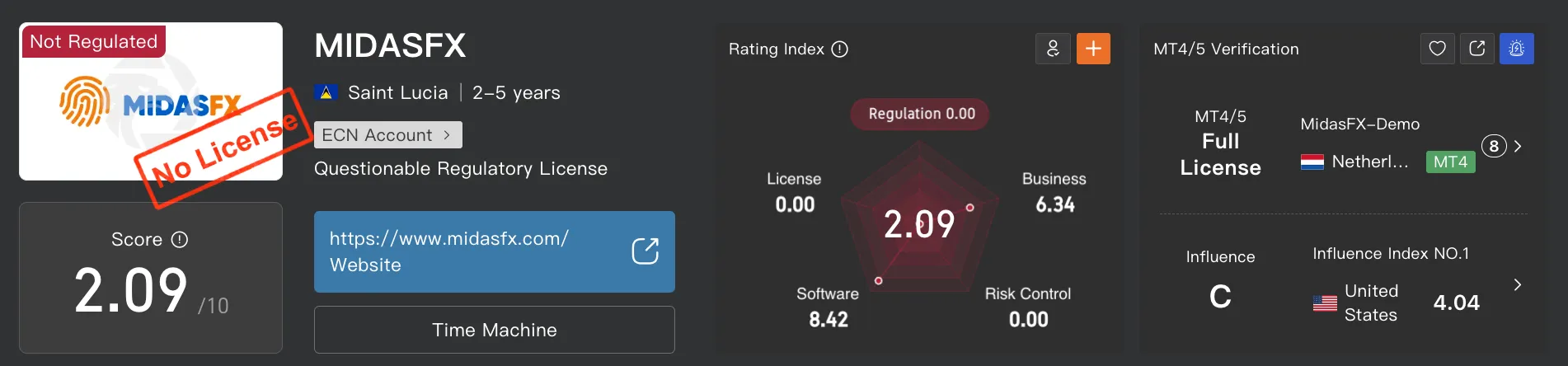
Task: Click the Full License text
Action: pos(1220,154)
